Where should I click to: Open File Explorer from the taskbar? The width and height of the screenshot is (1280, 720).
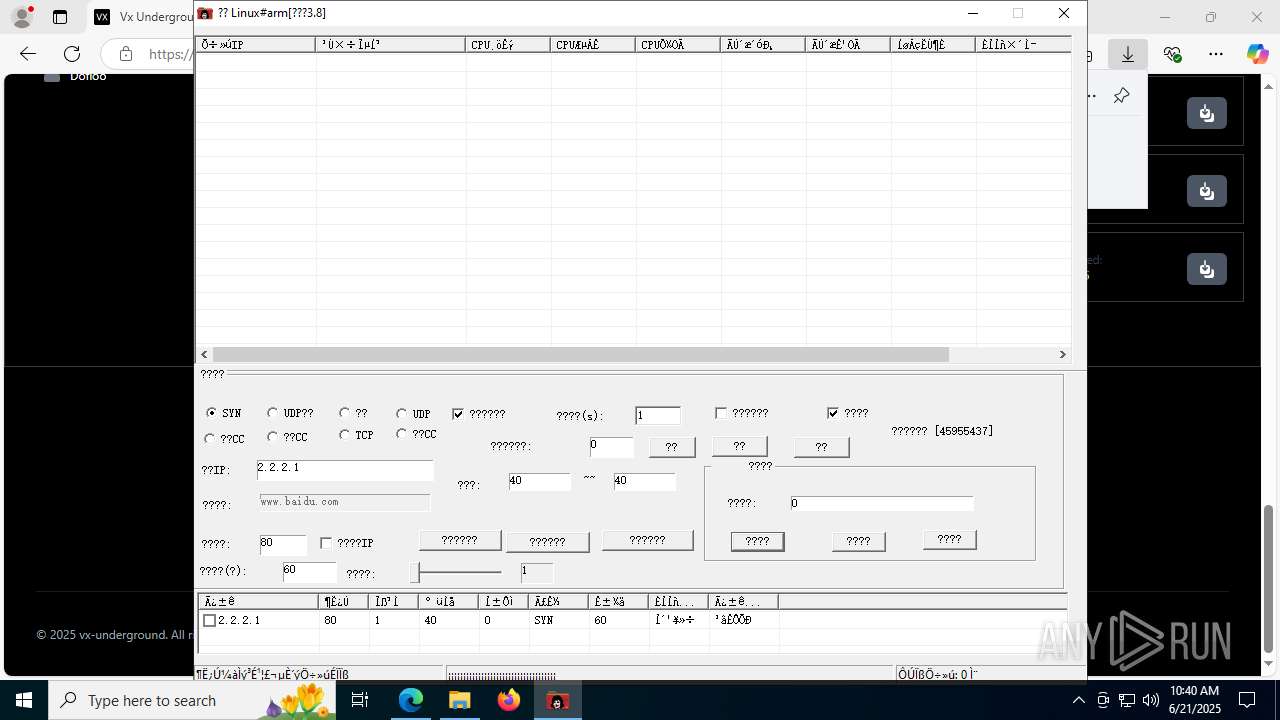[459, 700]
